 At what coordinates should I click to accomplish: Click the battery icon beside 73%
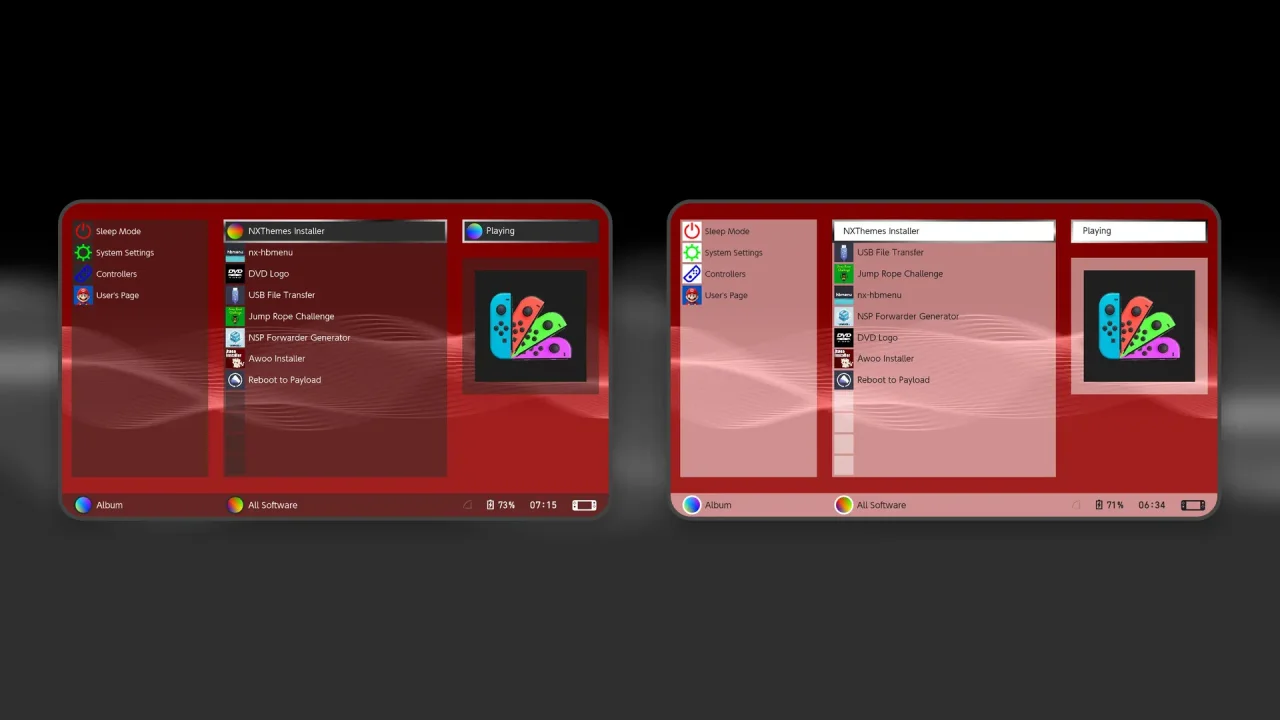point(490,505)
